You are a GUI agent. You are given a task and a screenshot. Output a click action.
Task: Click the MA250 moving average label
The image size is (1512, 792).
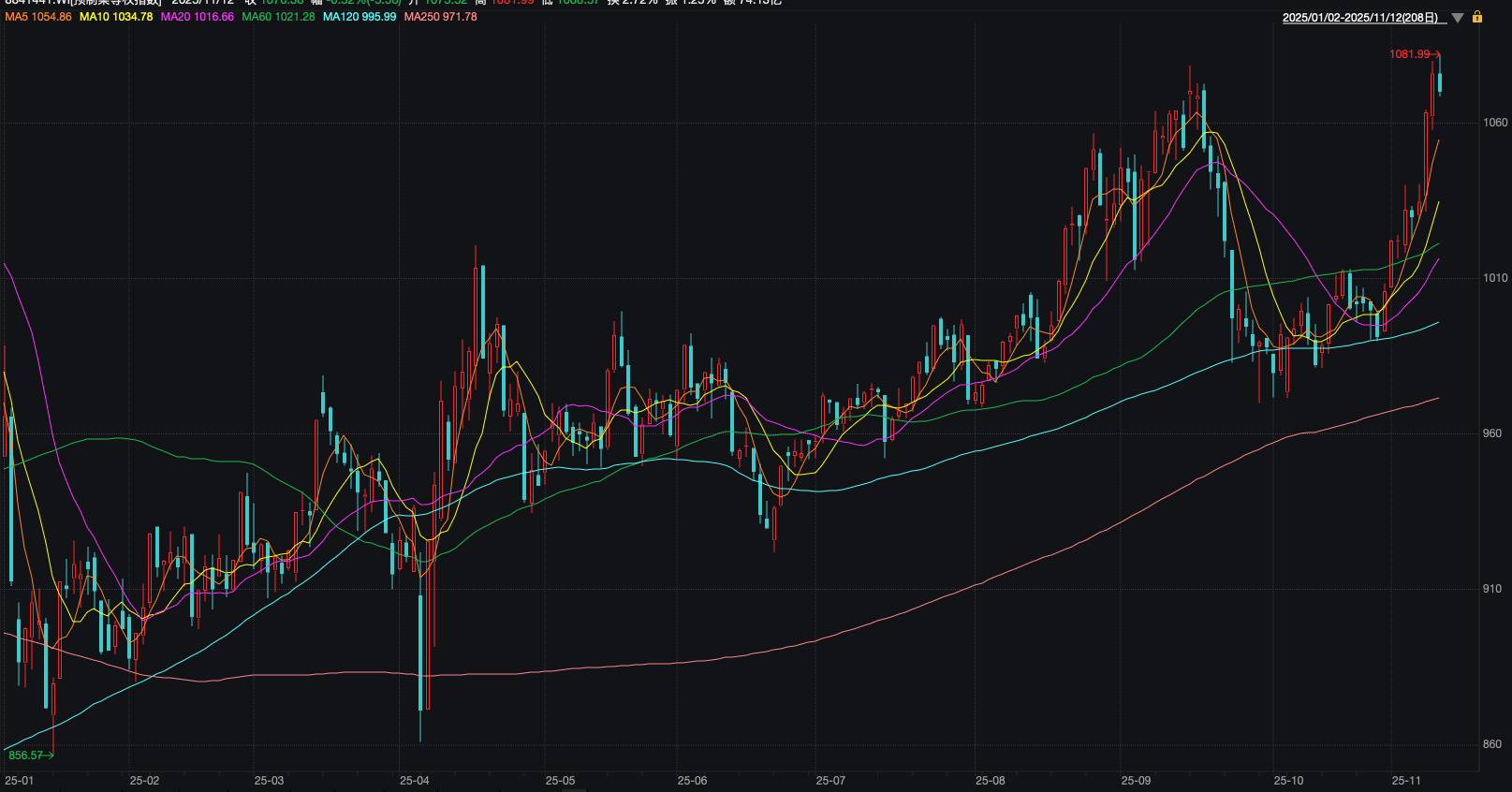click(x=441, y=17)
